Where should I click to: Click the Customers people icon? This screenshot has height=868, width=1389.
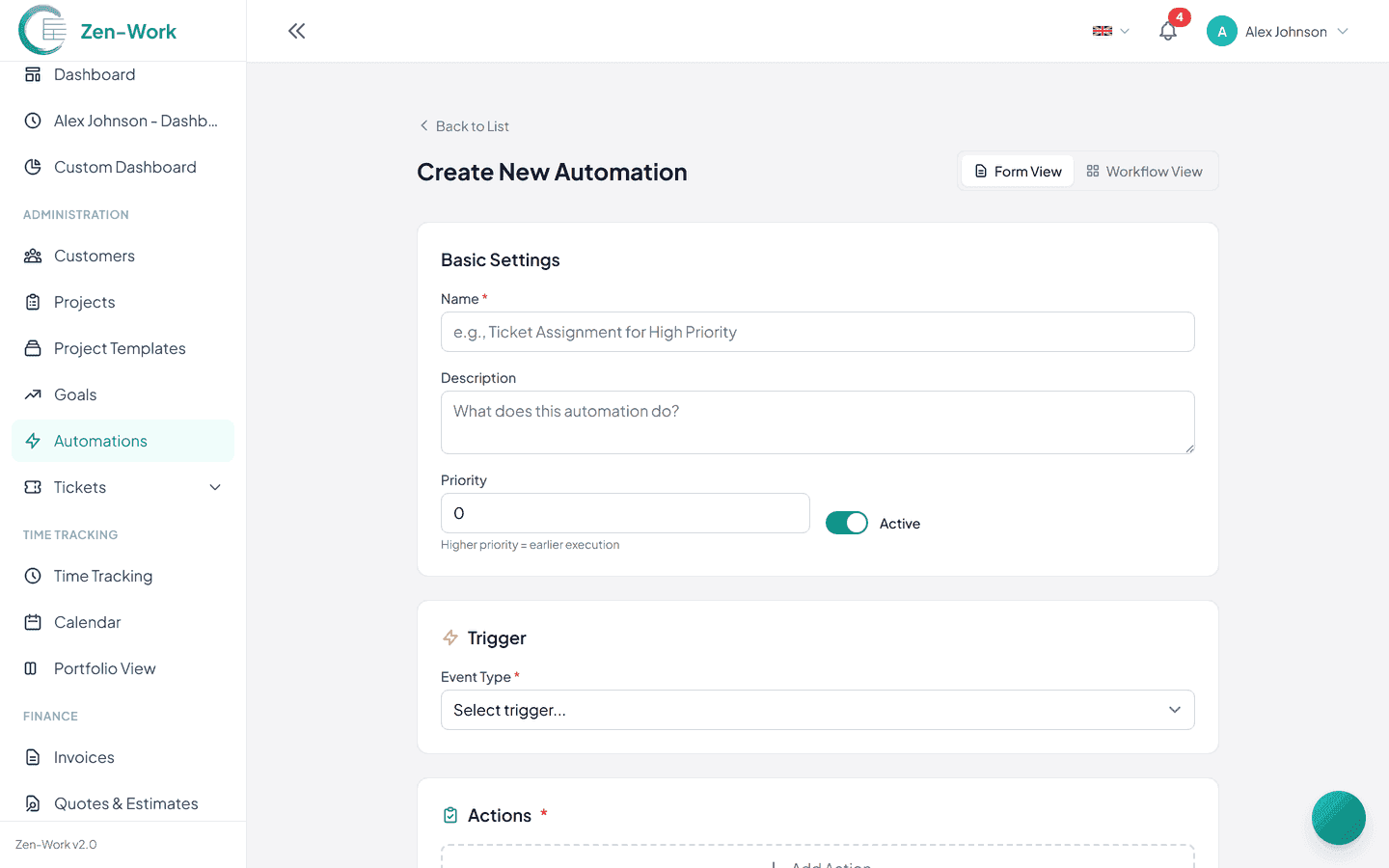33,256
